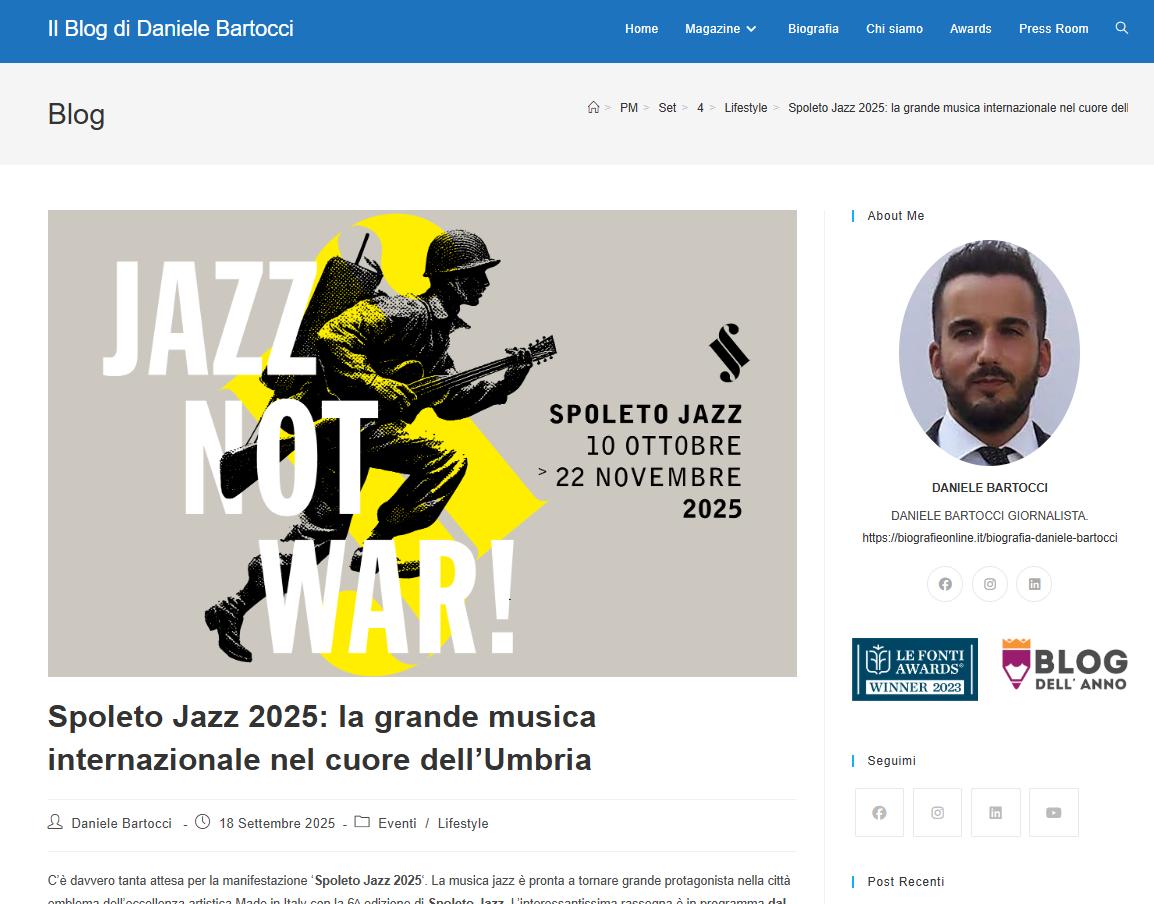Go to Home in the navigation
This screenshot has width=1154, height=904.
[642, 29]
